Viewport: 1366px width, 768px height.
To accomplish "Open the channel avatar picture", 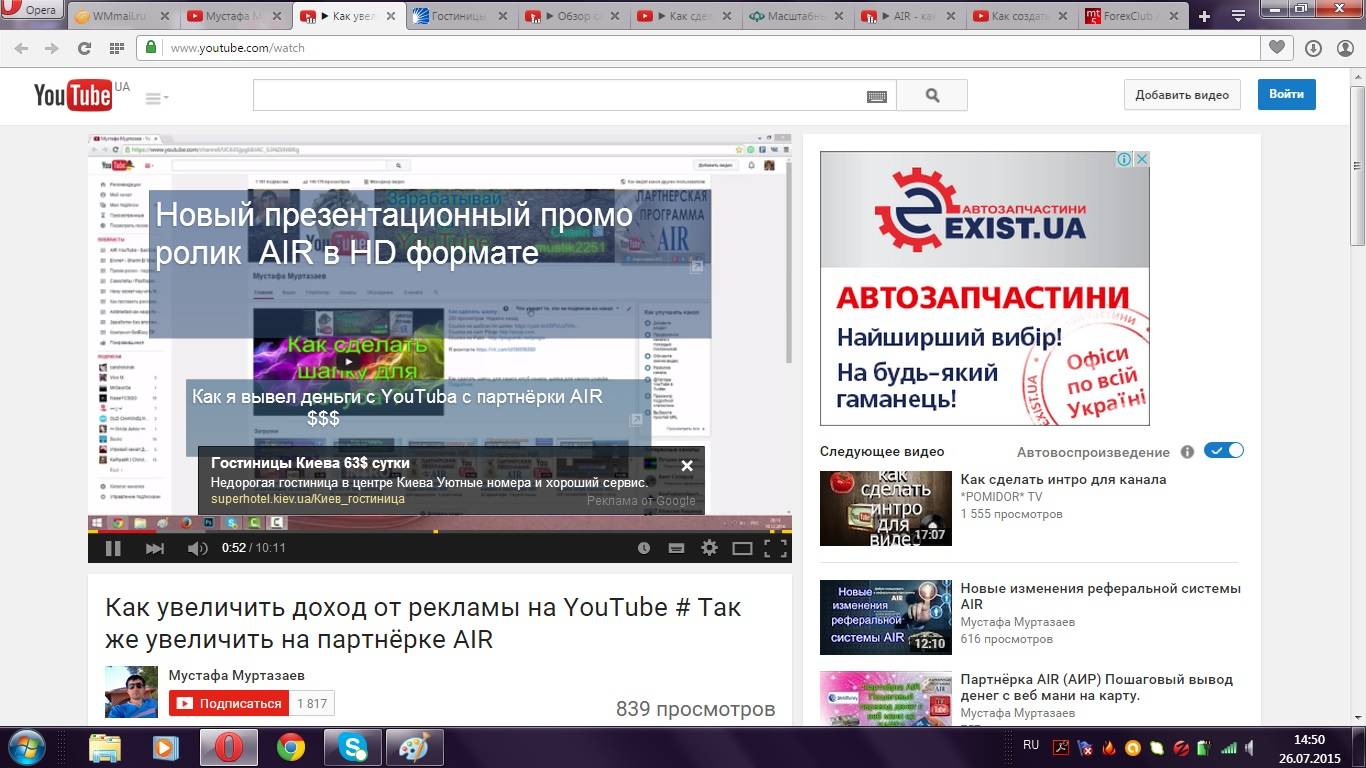I will pos(131,692).
